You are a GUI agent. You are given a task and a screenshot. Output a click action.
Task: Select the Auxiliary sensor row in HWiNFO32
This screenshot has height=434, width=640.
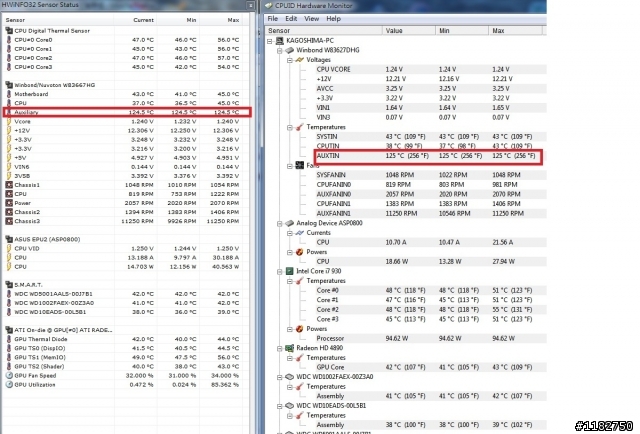click(127, 112)
